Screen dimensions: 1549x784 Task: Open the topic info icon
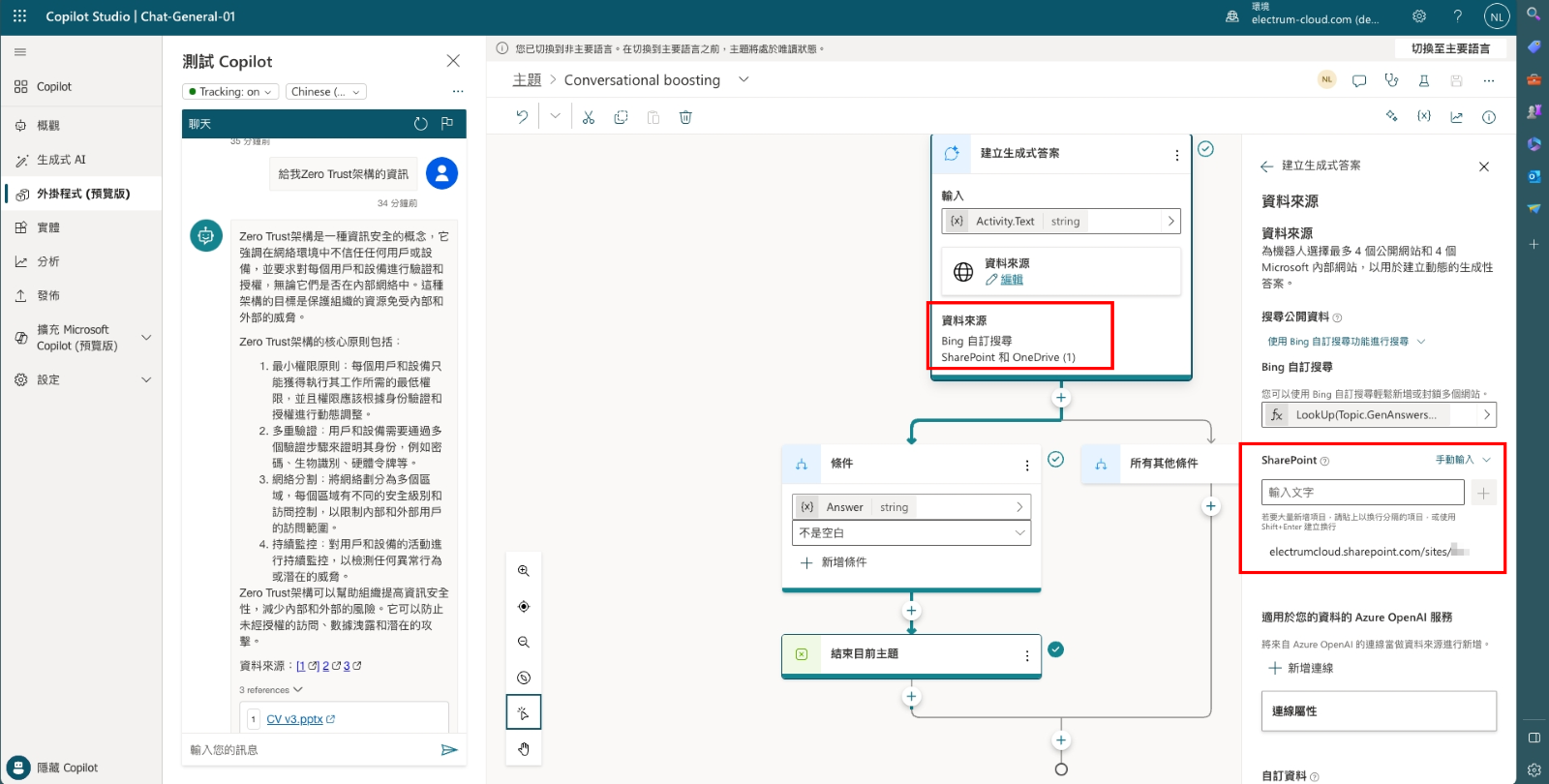(1489, 116)
